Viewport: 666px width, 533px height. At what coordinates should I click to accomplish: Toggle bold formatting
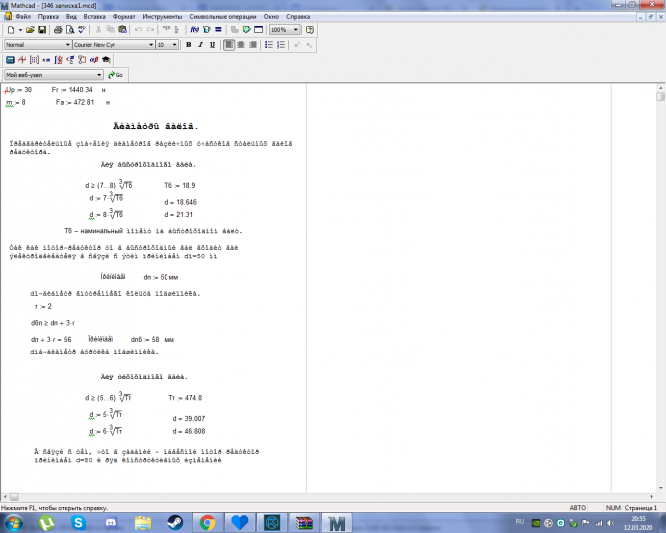click(189, 45)
